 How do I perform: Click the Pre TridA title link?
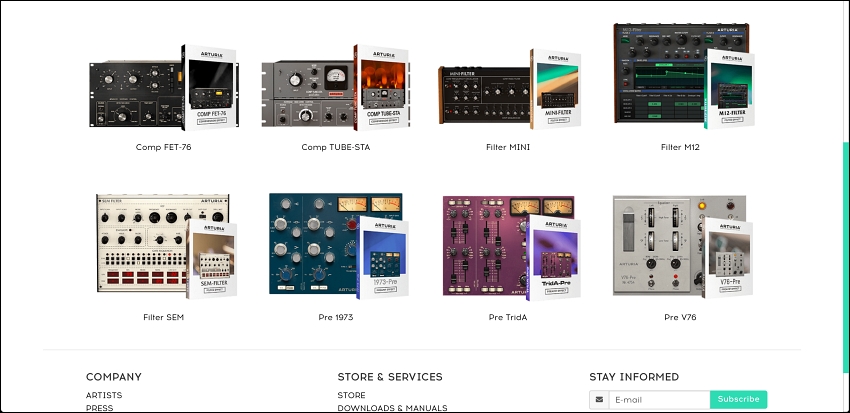pos(508,317)
